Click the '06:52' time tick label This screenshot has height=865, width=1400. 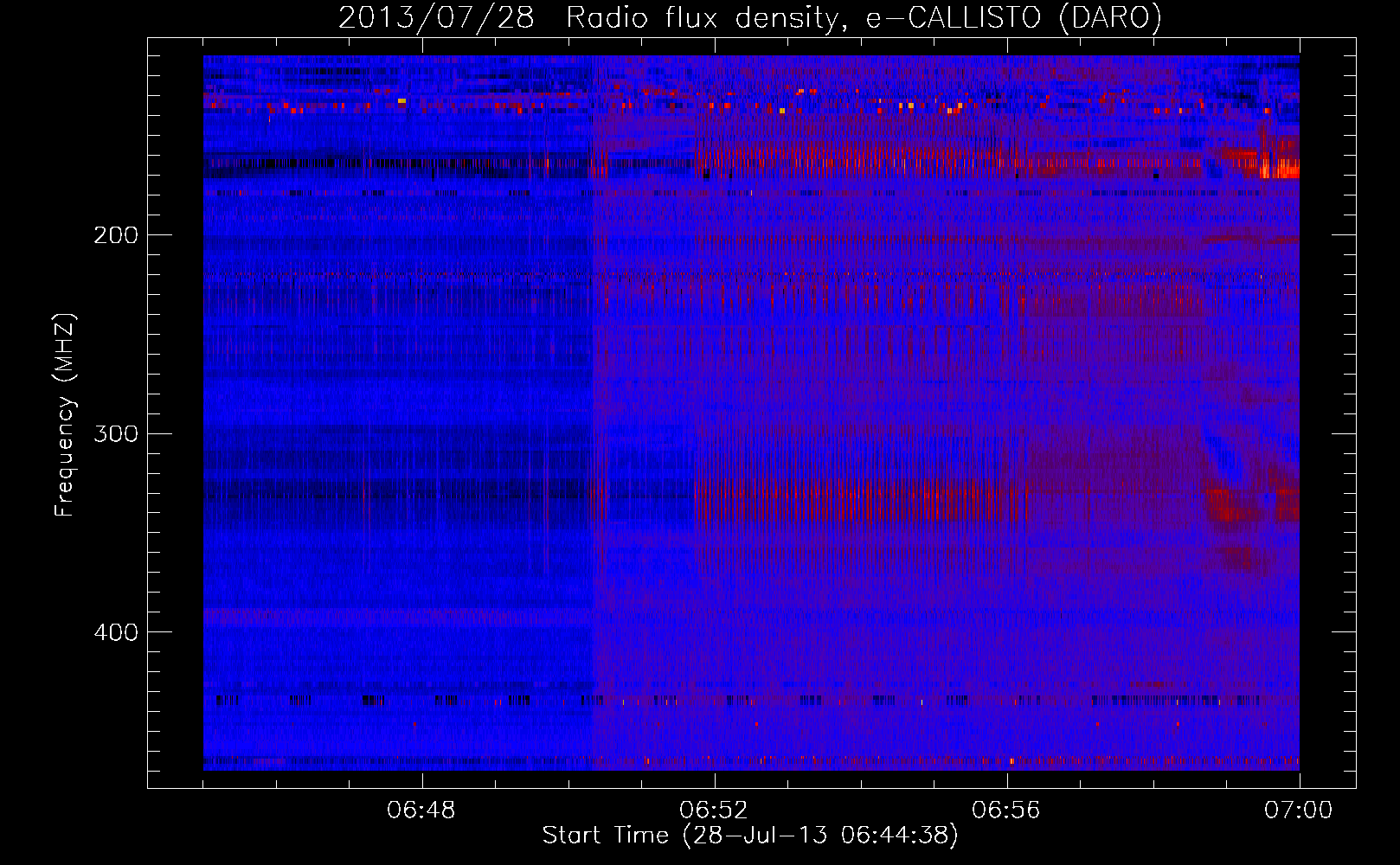point(714,811)
